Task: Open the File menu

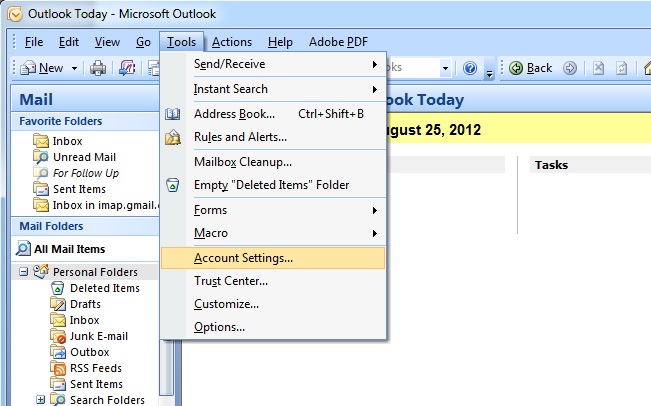Action: 34,42
